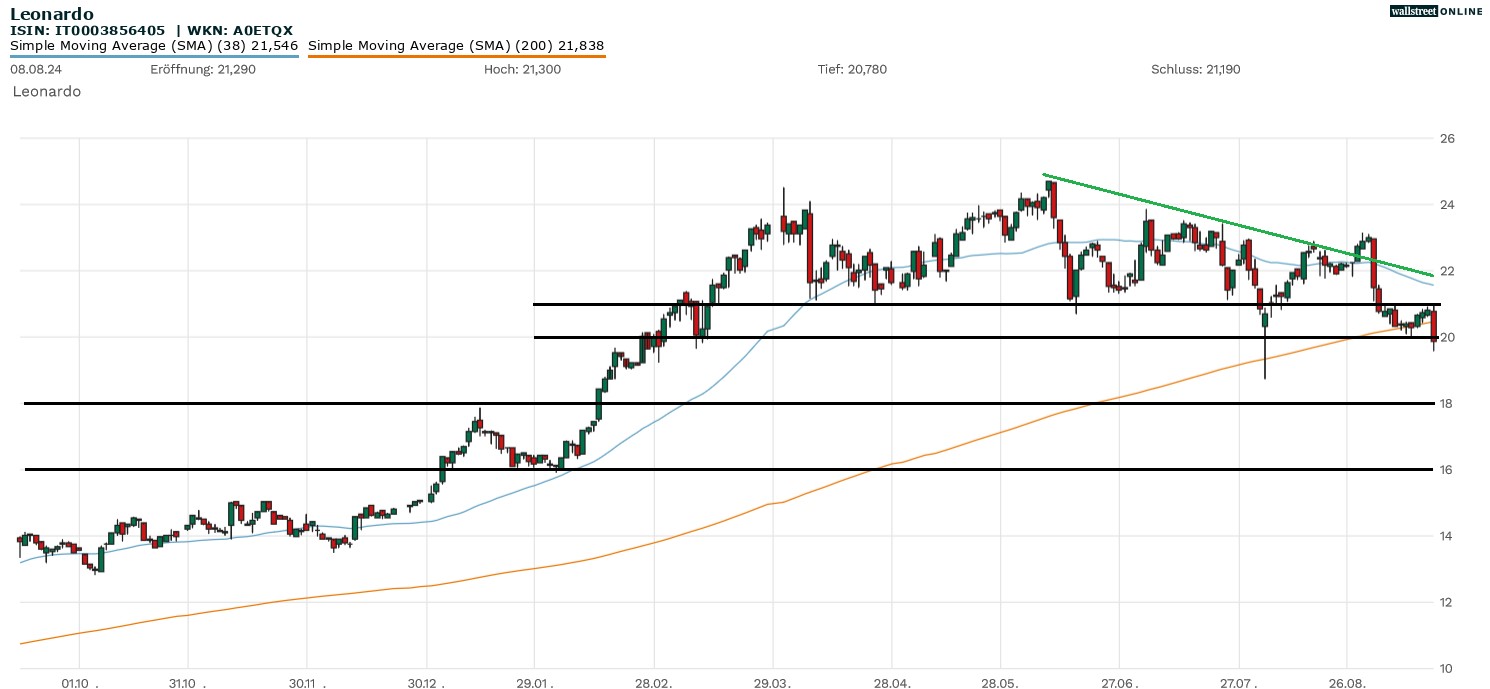Click the 29.03. date on x-axis
This screenshot has width=1490, height=689.
(772, 683)
